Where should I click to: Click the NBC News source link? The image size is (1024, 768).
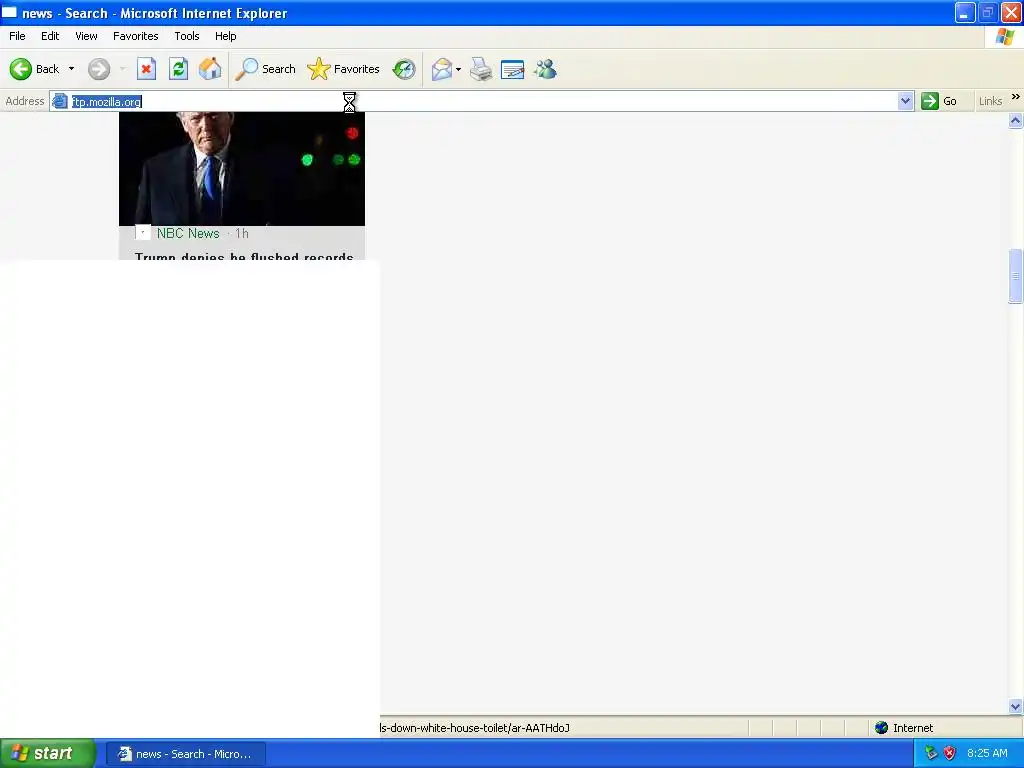coord(188,233)
